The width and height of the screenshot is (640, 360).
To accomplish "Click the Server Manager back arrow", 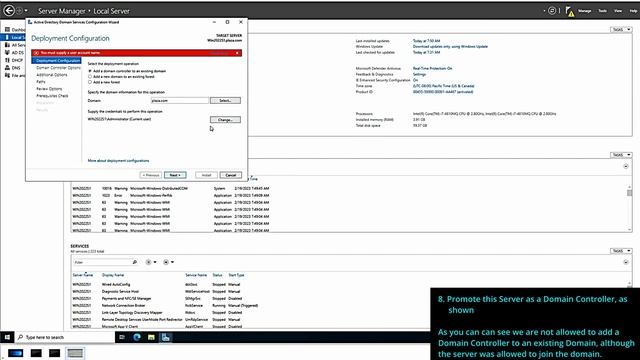I will (x=9, y=11).
